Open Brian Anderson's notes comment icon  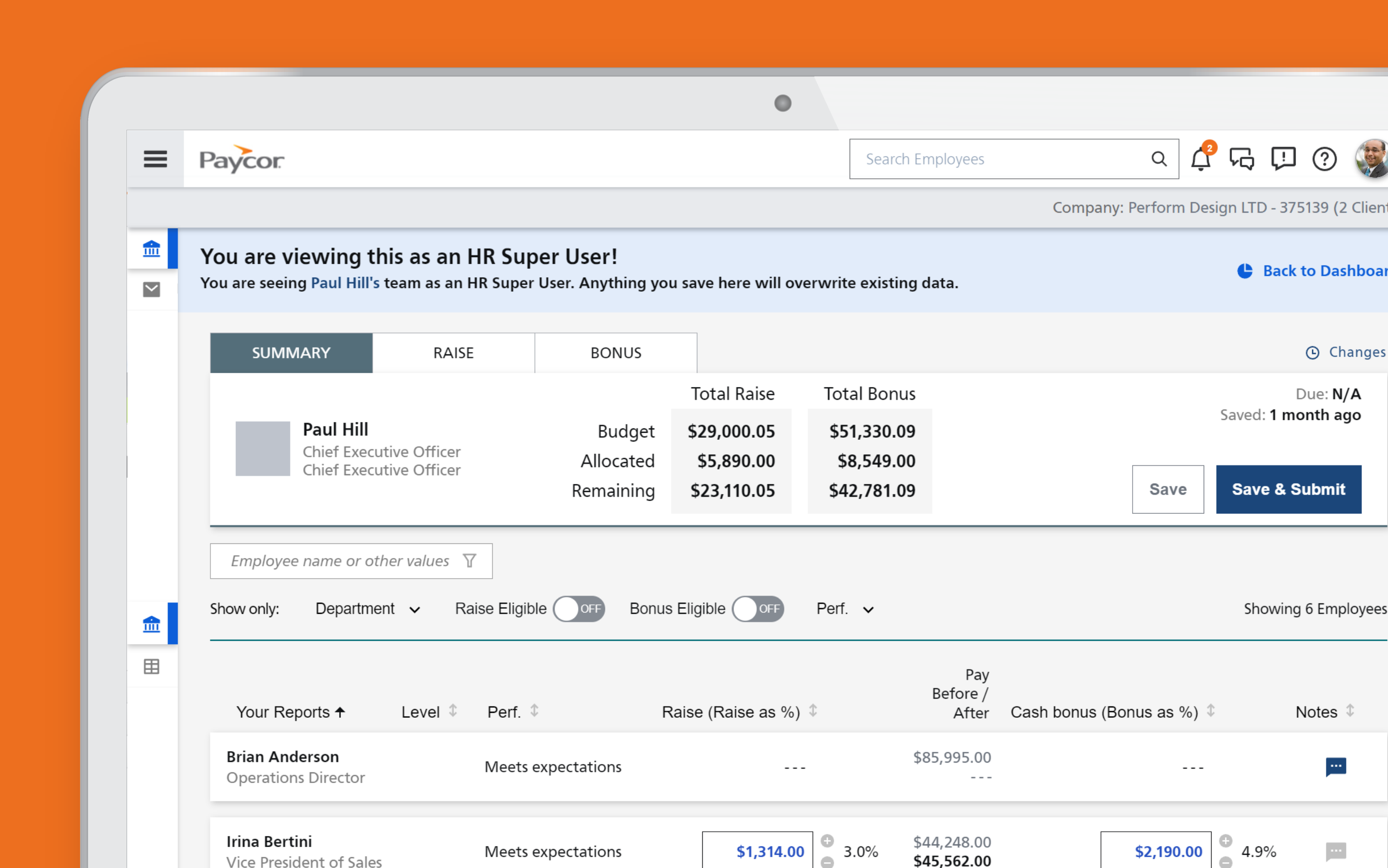pos(1336,766)
